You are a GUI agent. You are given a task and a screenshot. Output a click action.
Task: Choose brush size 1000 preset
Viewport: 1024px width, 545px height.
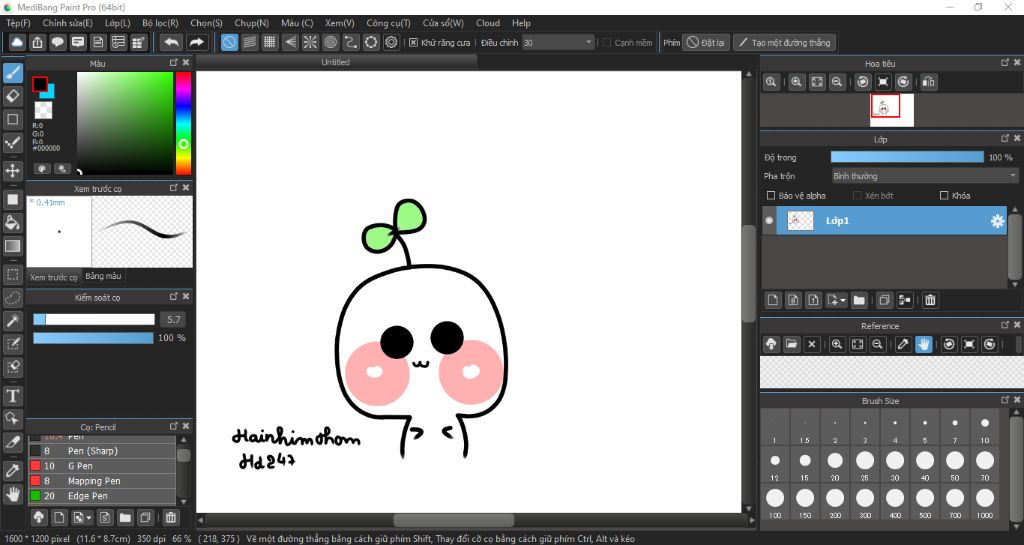coord(985,503)
